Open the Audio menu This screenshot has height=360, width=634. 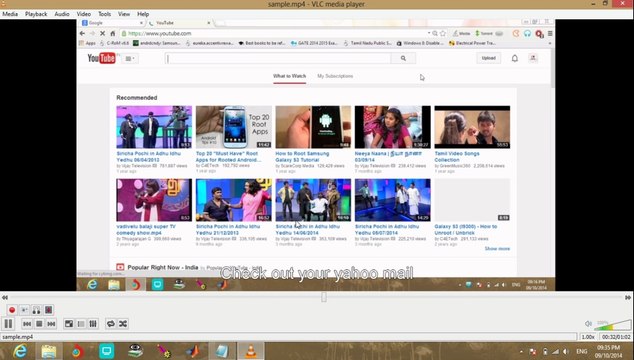click(x=62, y=14)
